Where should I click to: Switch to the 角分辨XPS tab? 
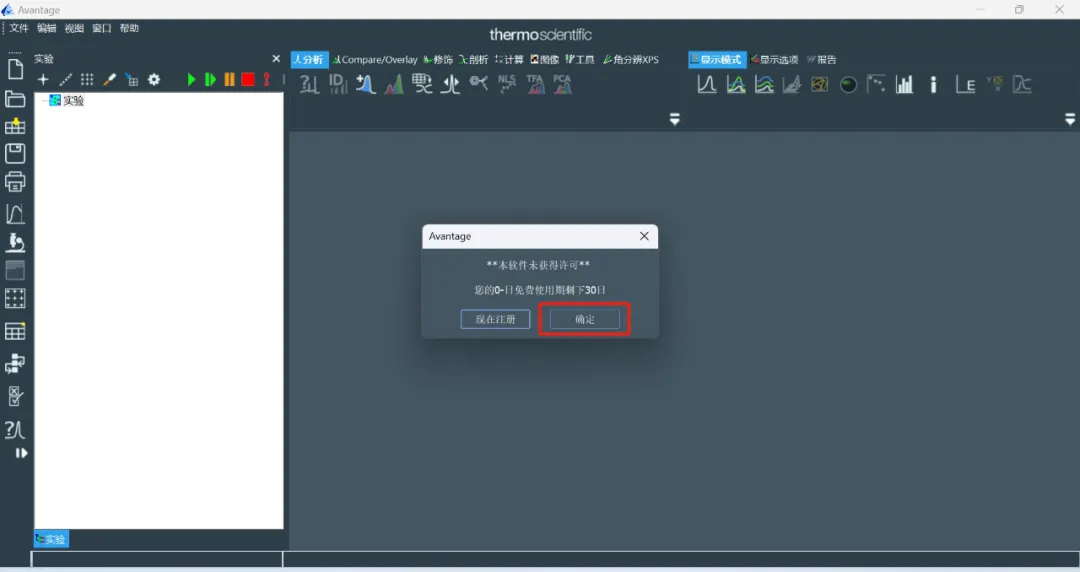click(631, 59)
